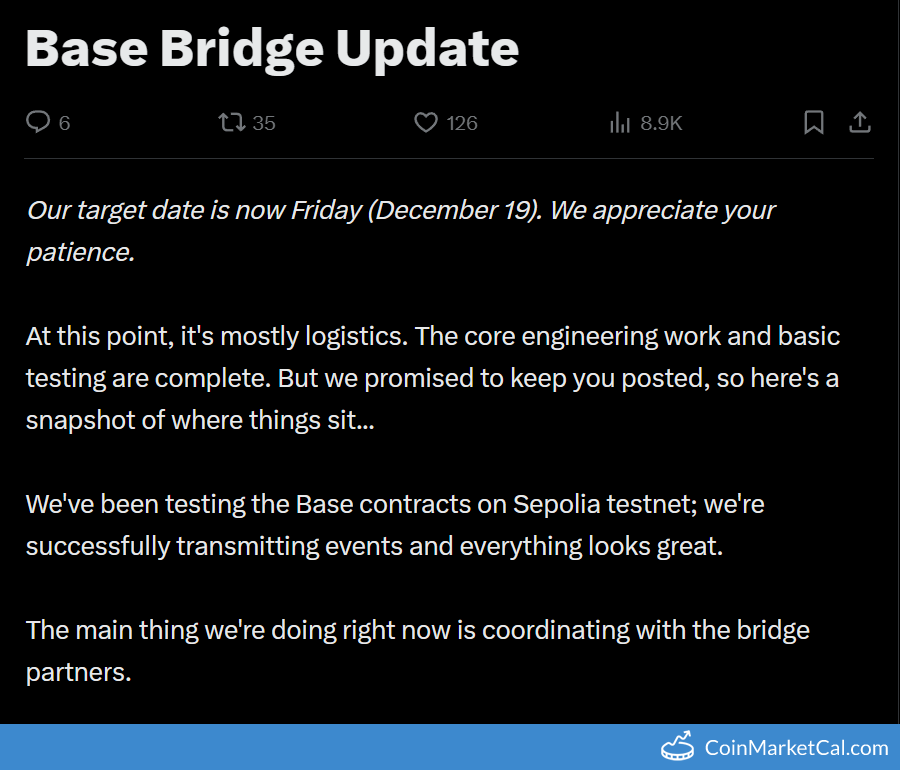Click the repost arrows icon
This screenshot has height=770, width=900.
pos(230,122)
